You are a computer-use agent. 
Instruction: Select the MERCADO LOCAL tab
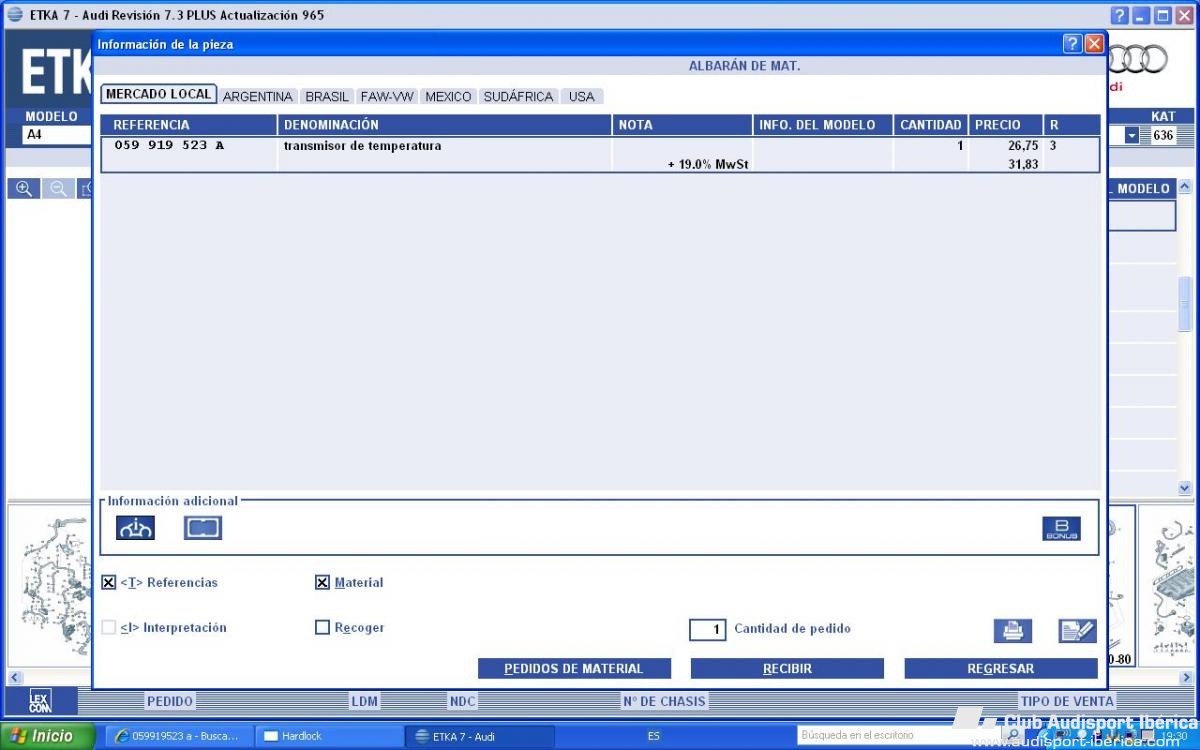point(159,94)
